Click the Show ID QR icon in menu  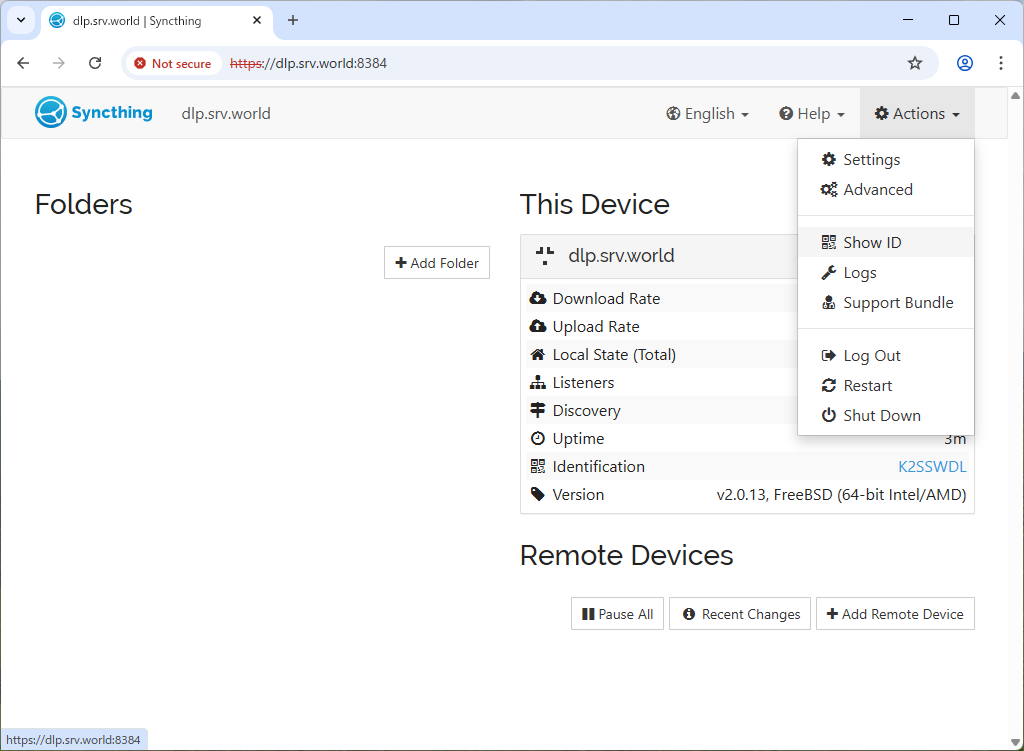[x=828, y=243]
